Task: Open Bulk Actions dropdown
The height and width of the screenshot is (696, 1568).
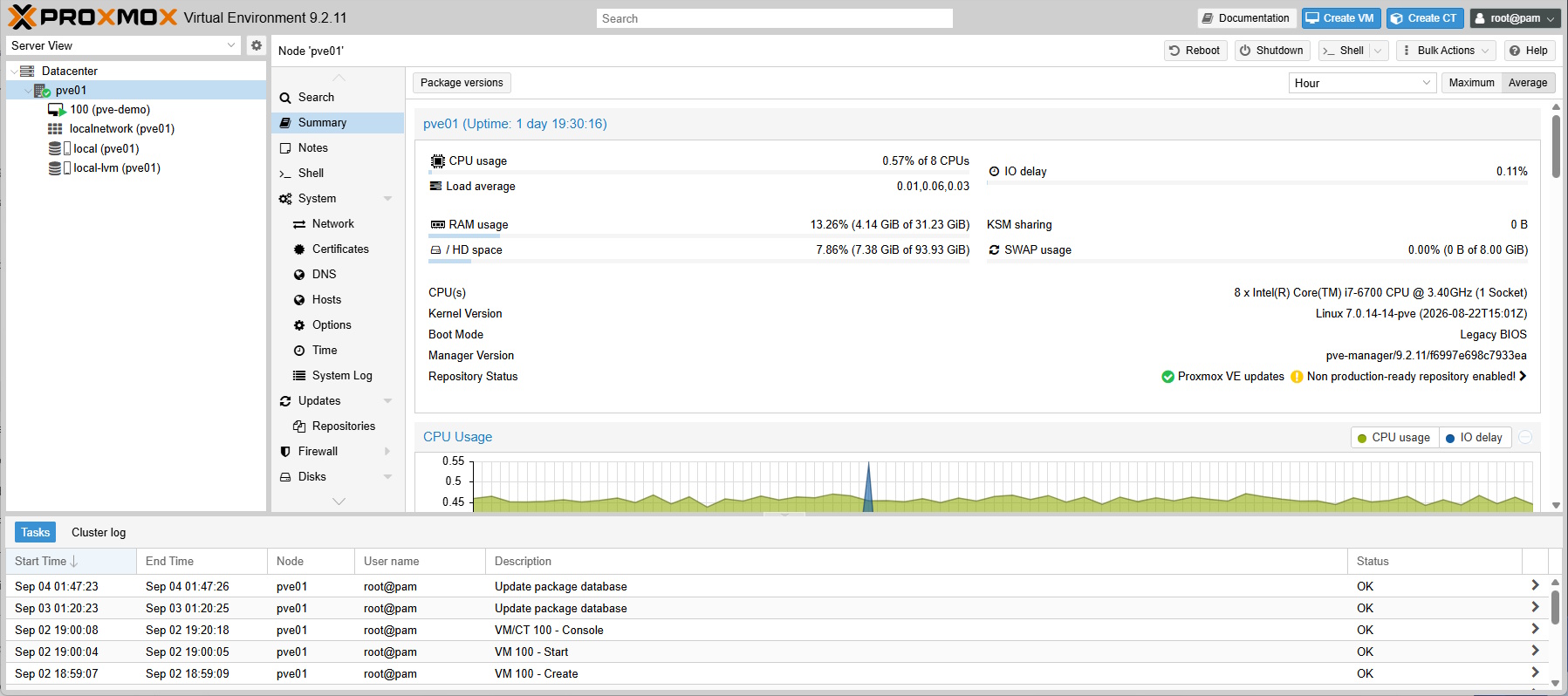Action: point(1446,51)
